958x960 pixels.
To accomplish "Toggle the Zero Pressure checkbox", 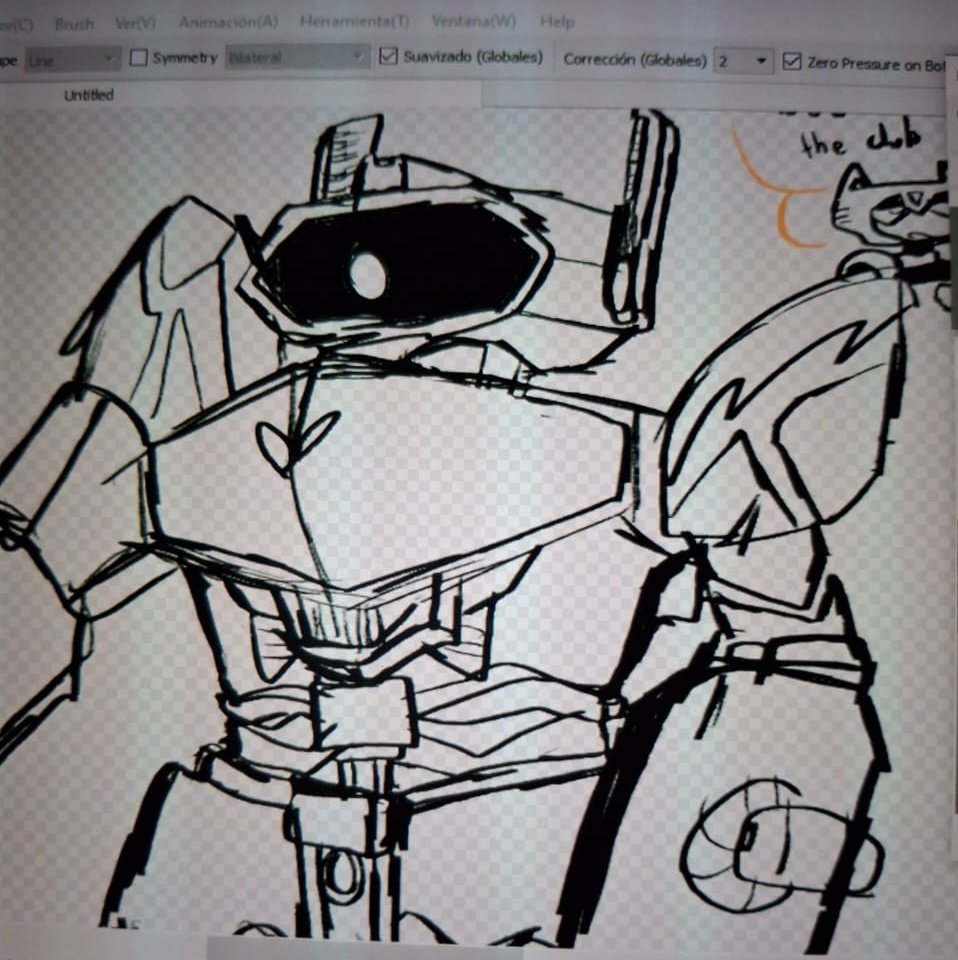I will pyautogui.click(x=791, y=62).
